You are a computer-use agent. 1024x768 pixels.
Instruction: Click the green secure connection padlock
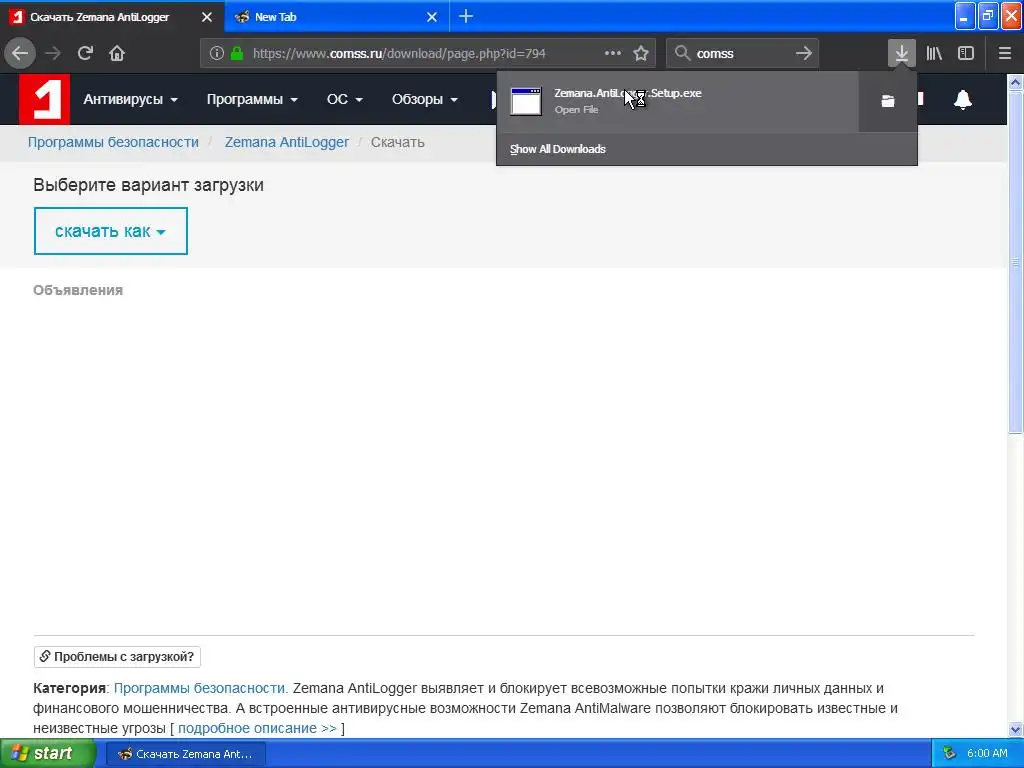tap(237, 53)
